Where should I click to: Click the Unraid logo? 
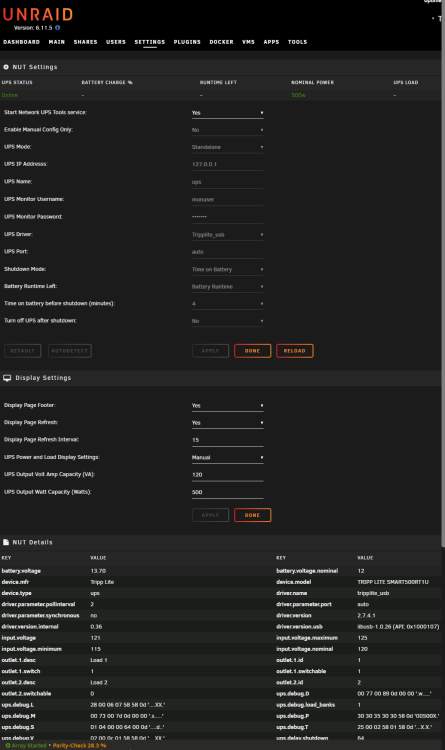coord(38,14)
